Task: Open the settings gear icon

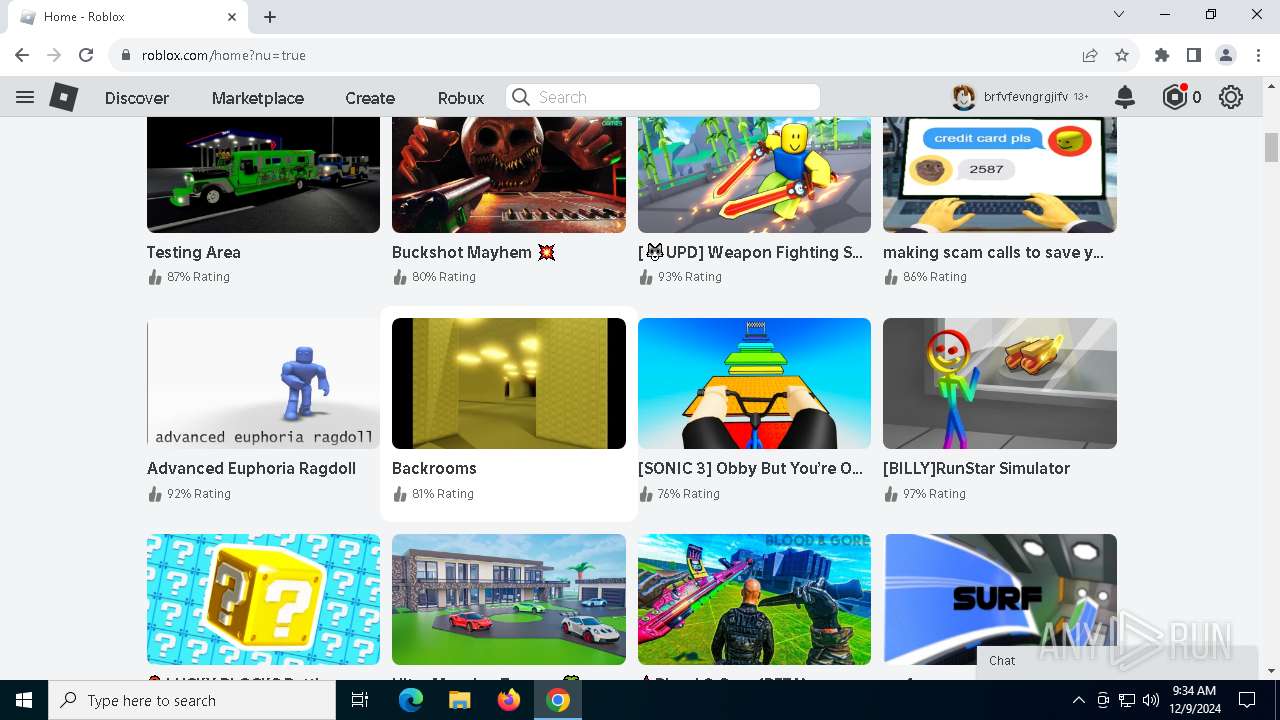Action: pos(1231,97)
